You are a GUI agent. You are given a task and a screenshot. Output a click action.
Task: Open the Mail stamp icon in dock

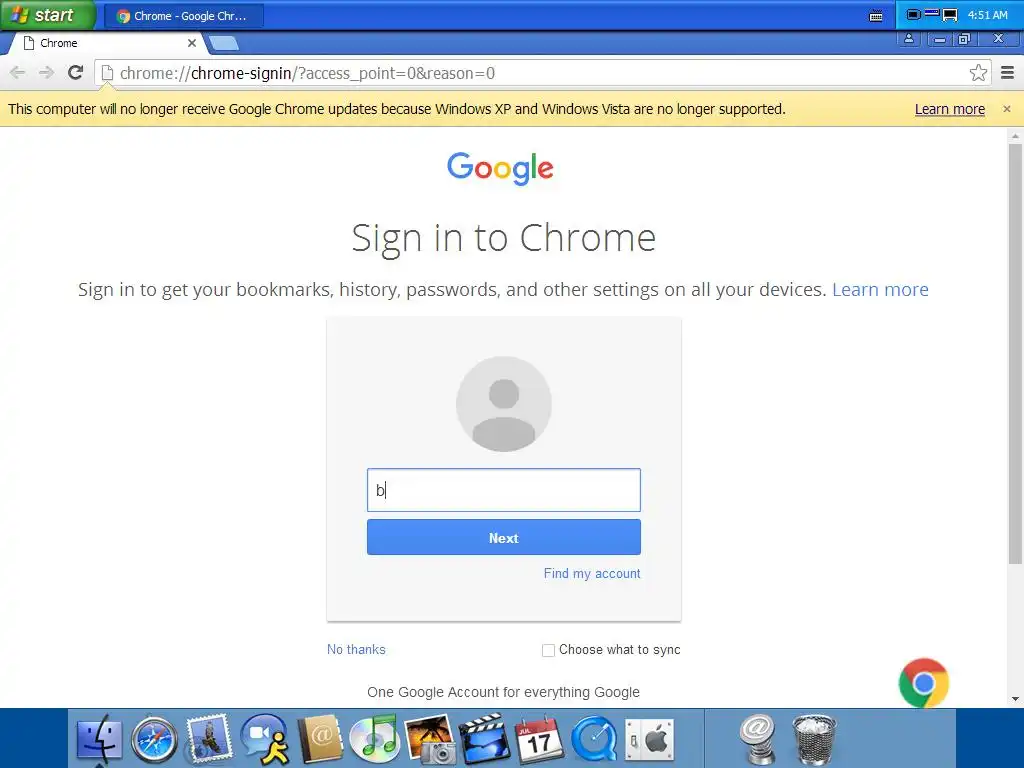coord(209,739)
